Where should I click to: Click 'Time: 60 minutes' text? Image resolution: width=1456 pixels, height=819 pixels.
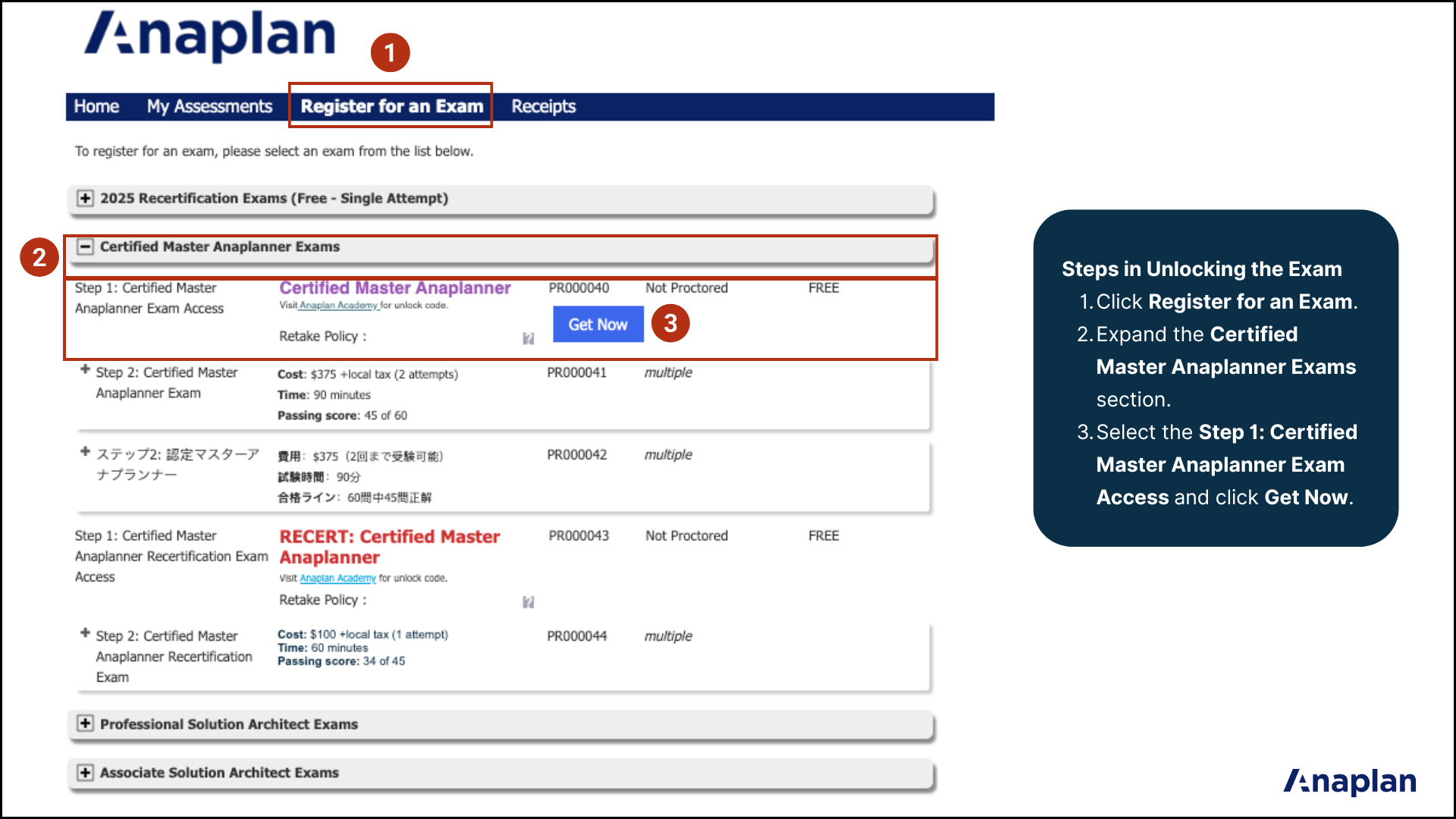coord(322,648)
